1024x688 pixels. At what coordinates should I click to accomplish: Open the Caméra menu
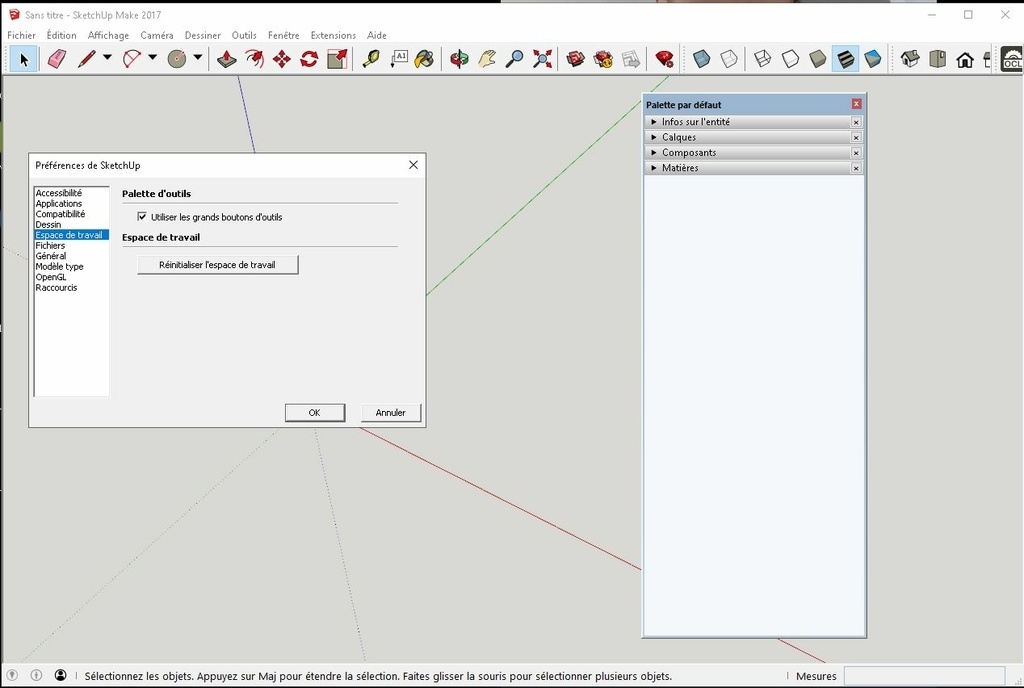[157, 35]
